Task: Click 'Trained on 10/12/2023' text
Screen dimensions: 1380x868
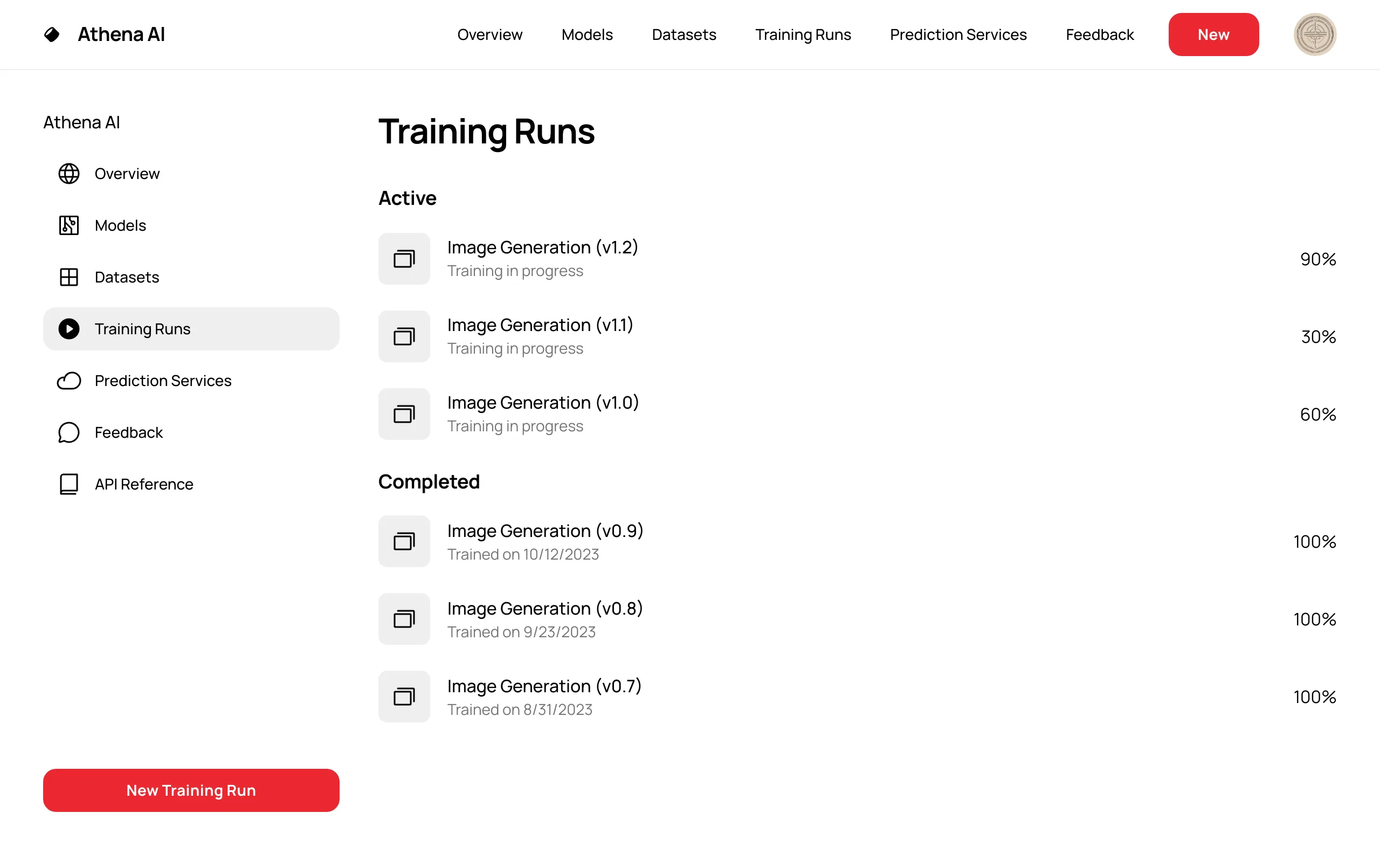Action: [x=523, y=554]
